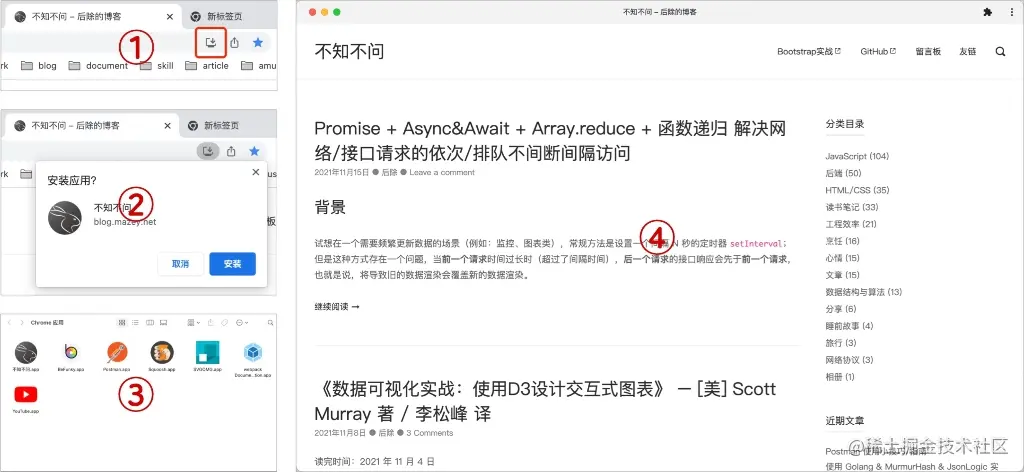This screenshot has height=472, width=1024.
Task: Click the blue bookmark star in the dialog-free Chrome panel
Action: [x=258, y=42]
